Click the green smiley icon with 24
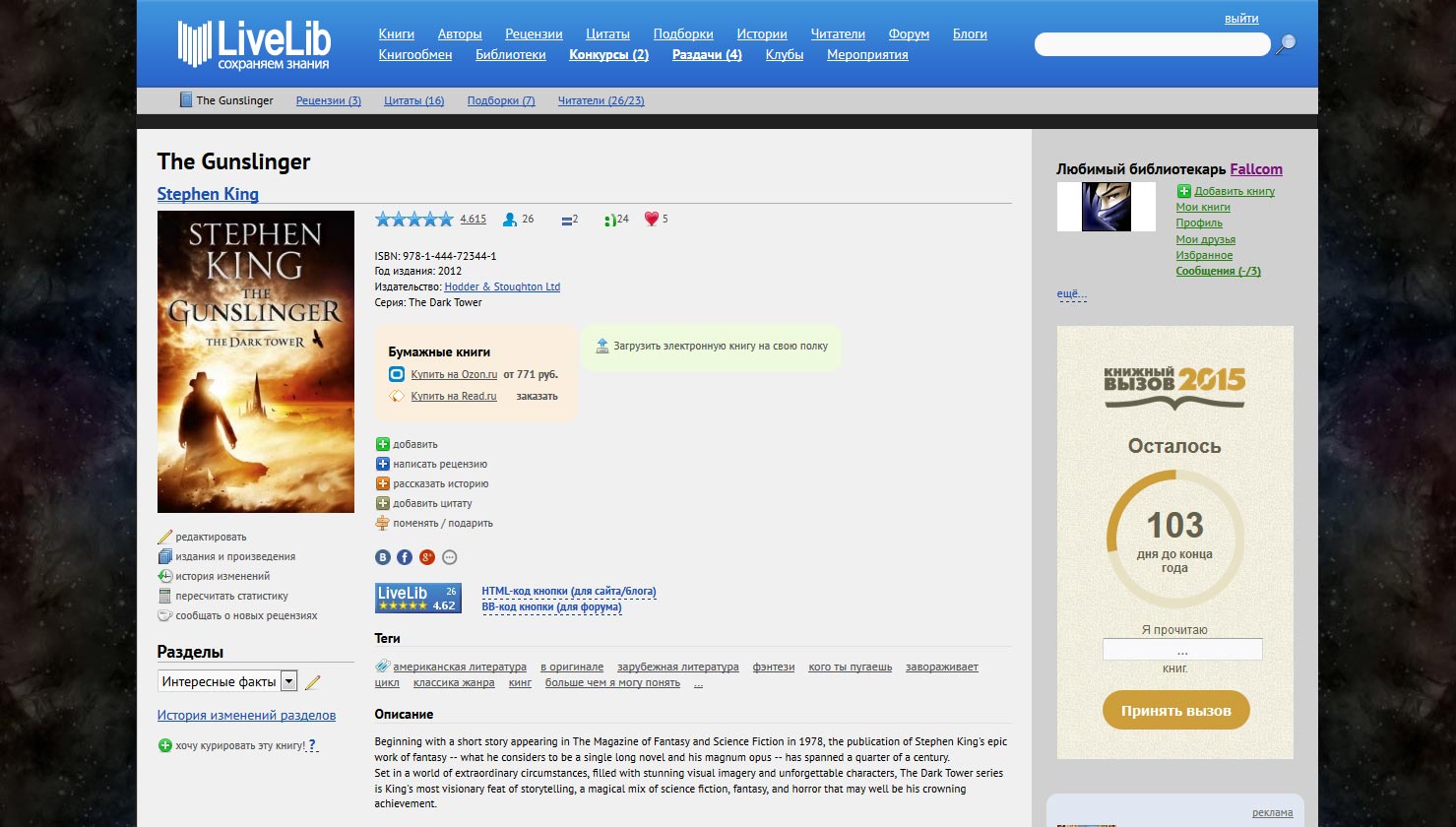This screenshot has height=827, width=1456. click(609, 220)
